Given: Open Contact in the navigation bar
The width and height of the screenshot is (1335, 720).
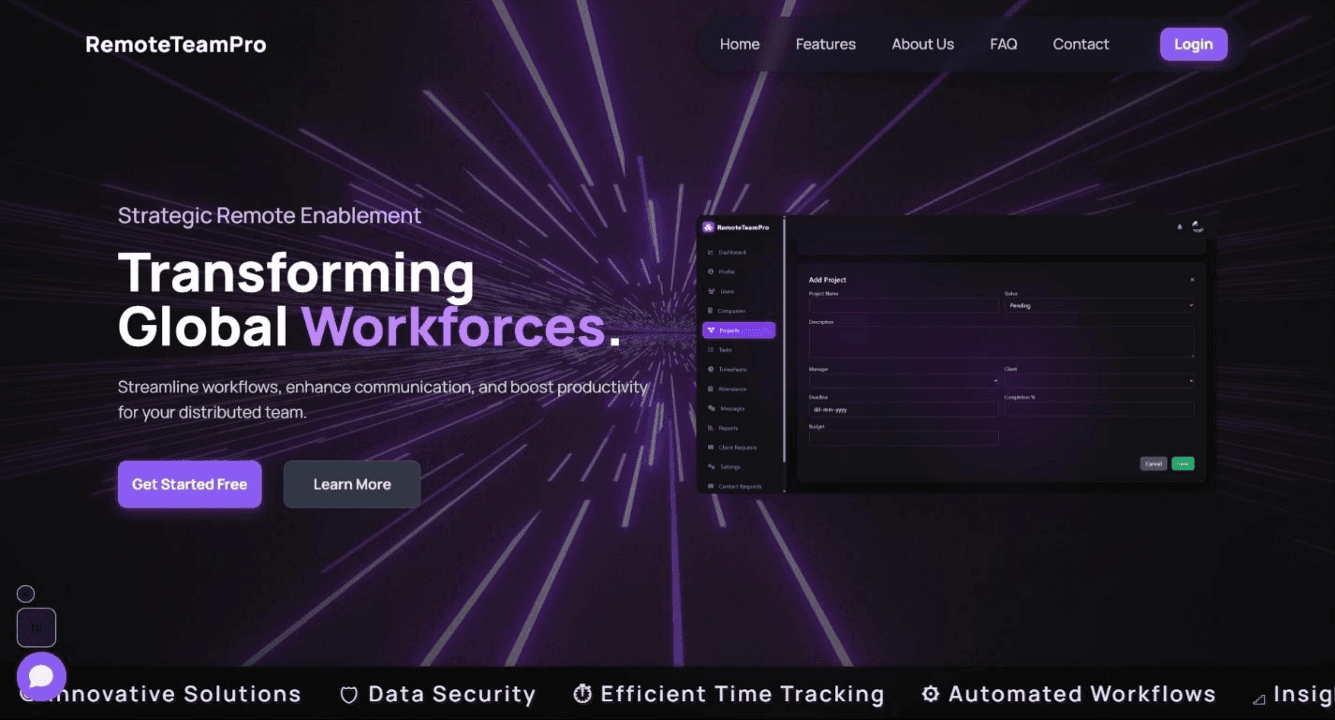Looking at the screenshot, I should [1081, 44].
